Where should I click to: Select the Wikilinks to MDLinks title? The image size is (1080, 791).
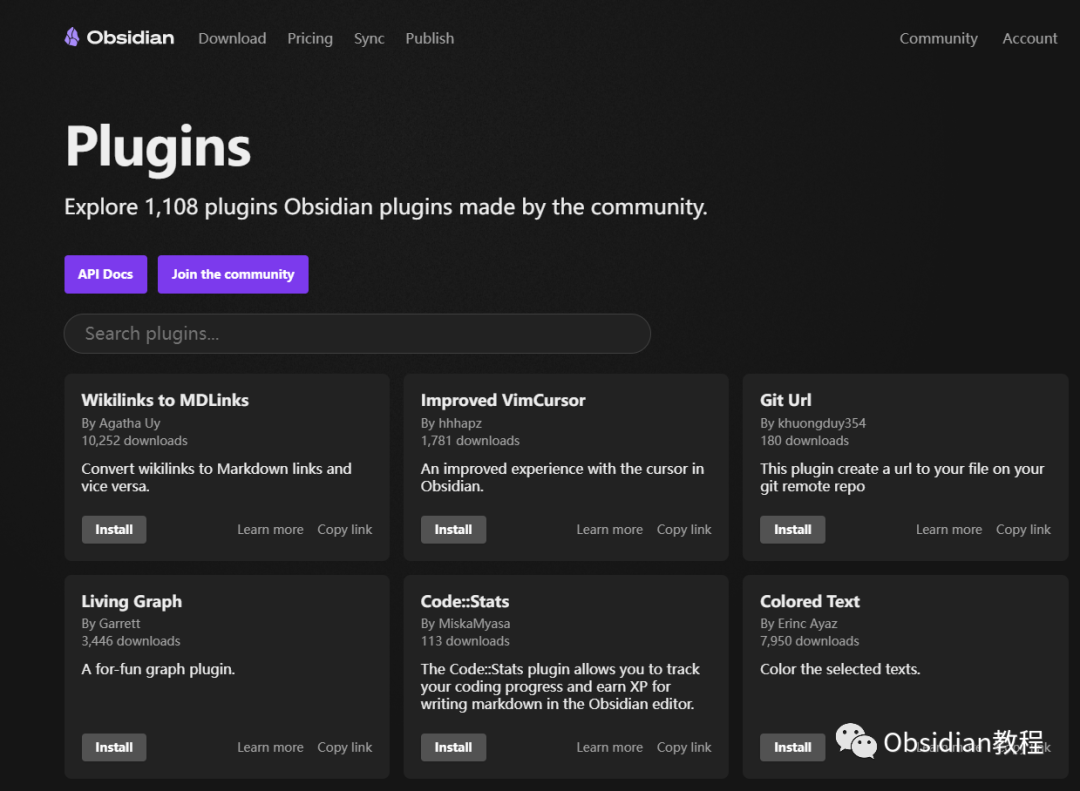165,400
